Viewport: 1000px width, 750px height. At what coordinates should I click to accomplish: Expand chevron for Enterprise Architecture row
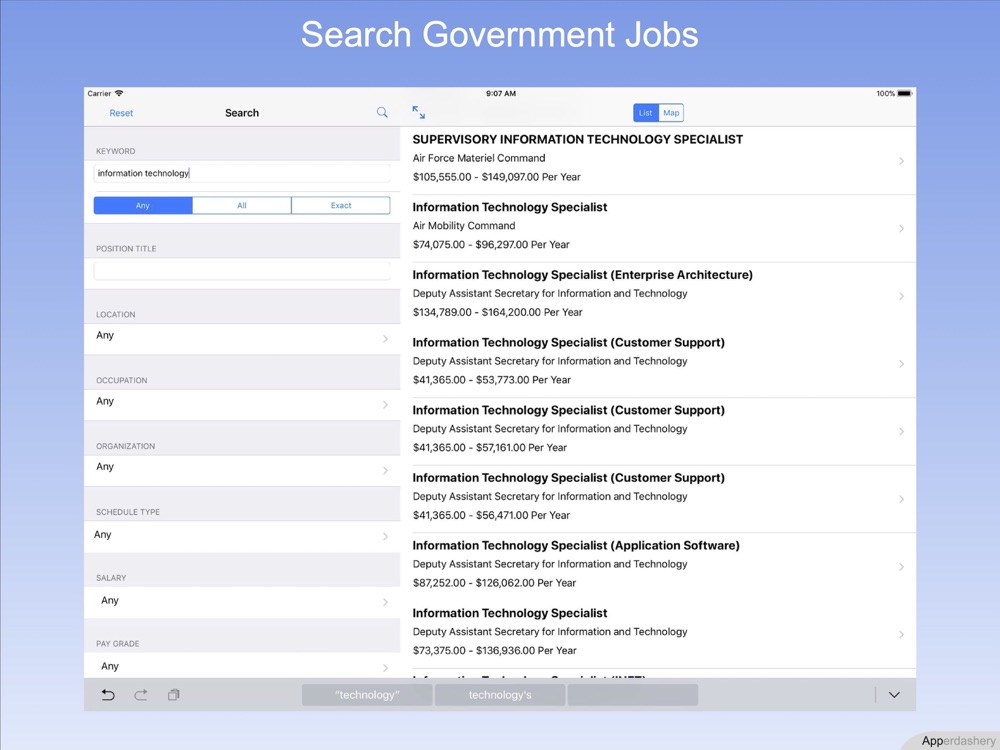pyautogui.click(x=901, y=296)
